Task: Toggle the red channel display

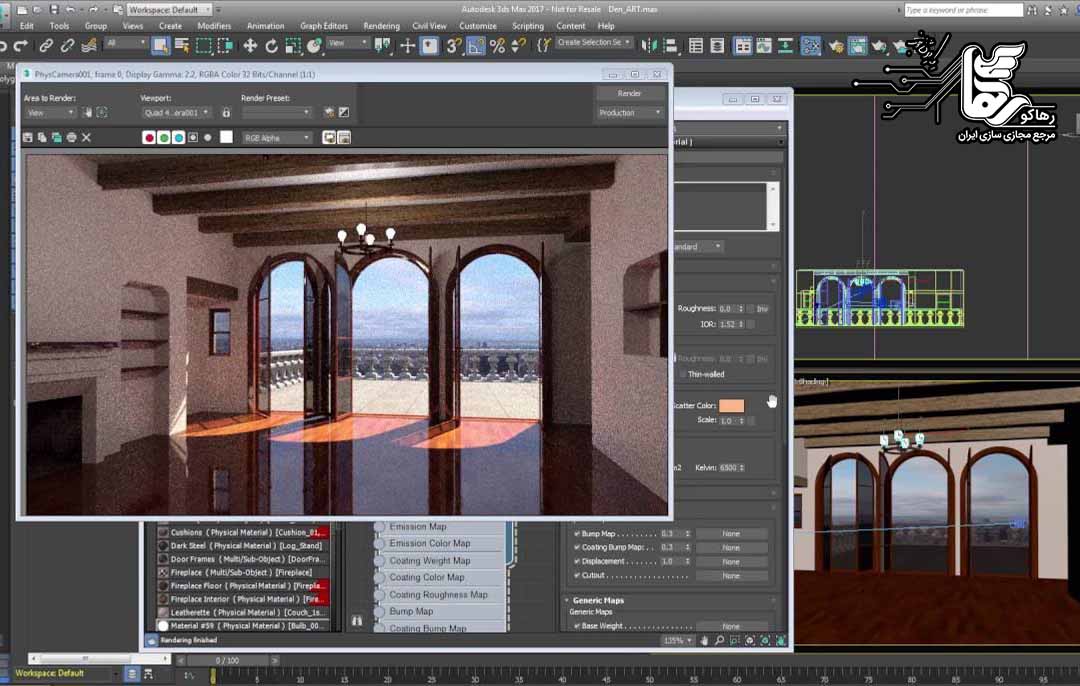Action: coord(149,137)
